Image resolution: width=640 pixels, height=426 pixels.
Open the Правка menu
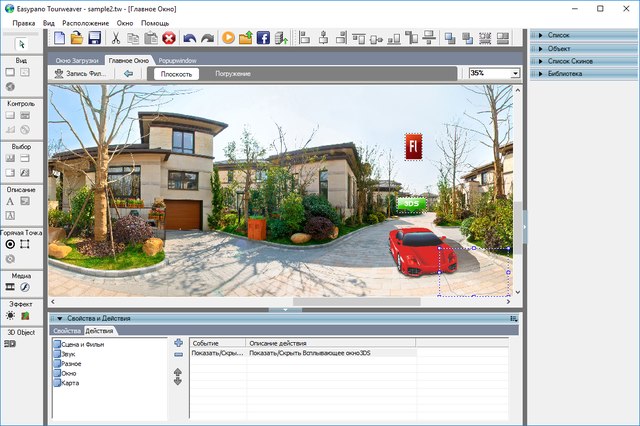(24, 23)
